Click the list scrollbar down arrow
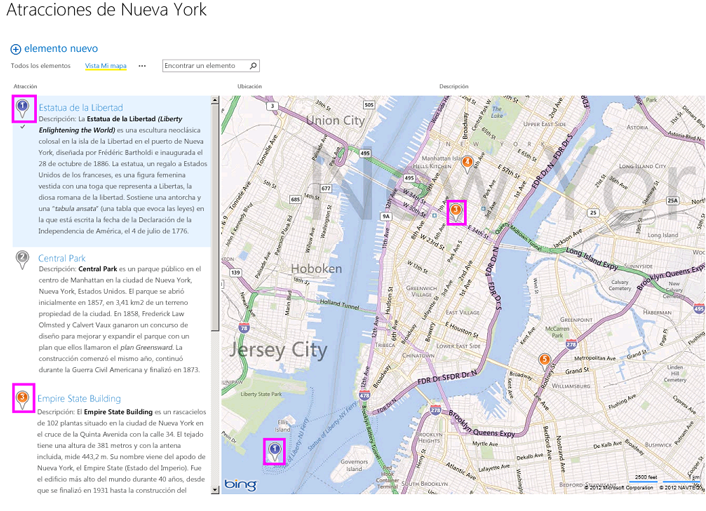The image size is (706, 511). point(215,489)
